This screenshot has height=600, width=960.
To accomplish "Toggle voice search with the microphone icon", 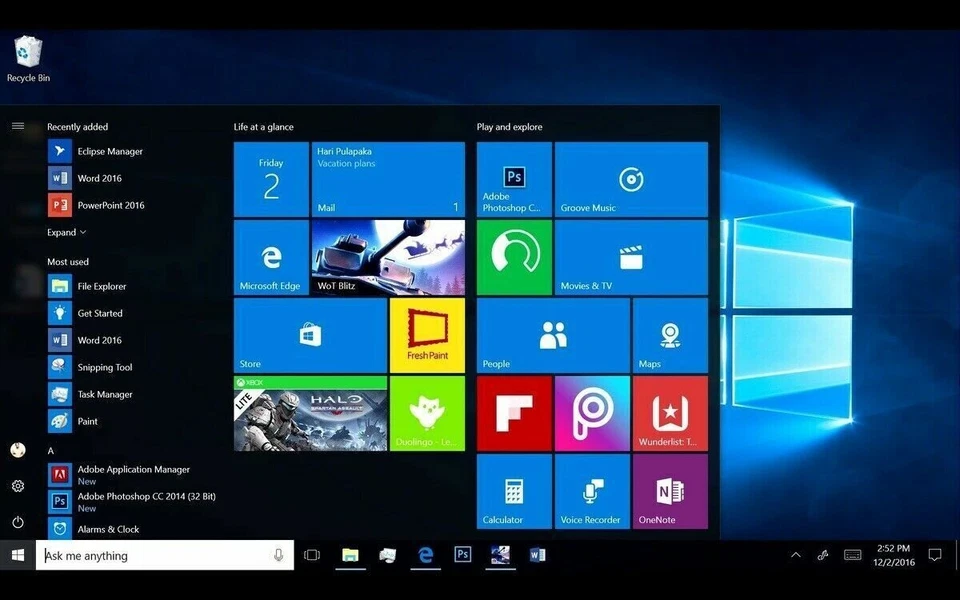I will (x=279, y=555).
